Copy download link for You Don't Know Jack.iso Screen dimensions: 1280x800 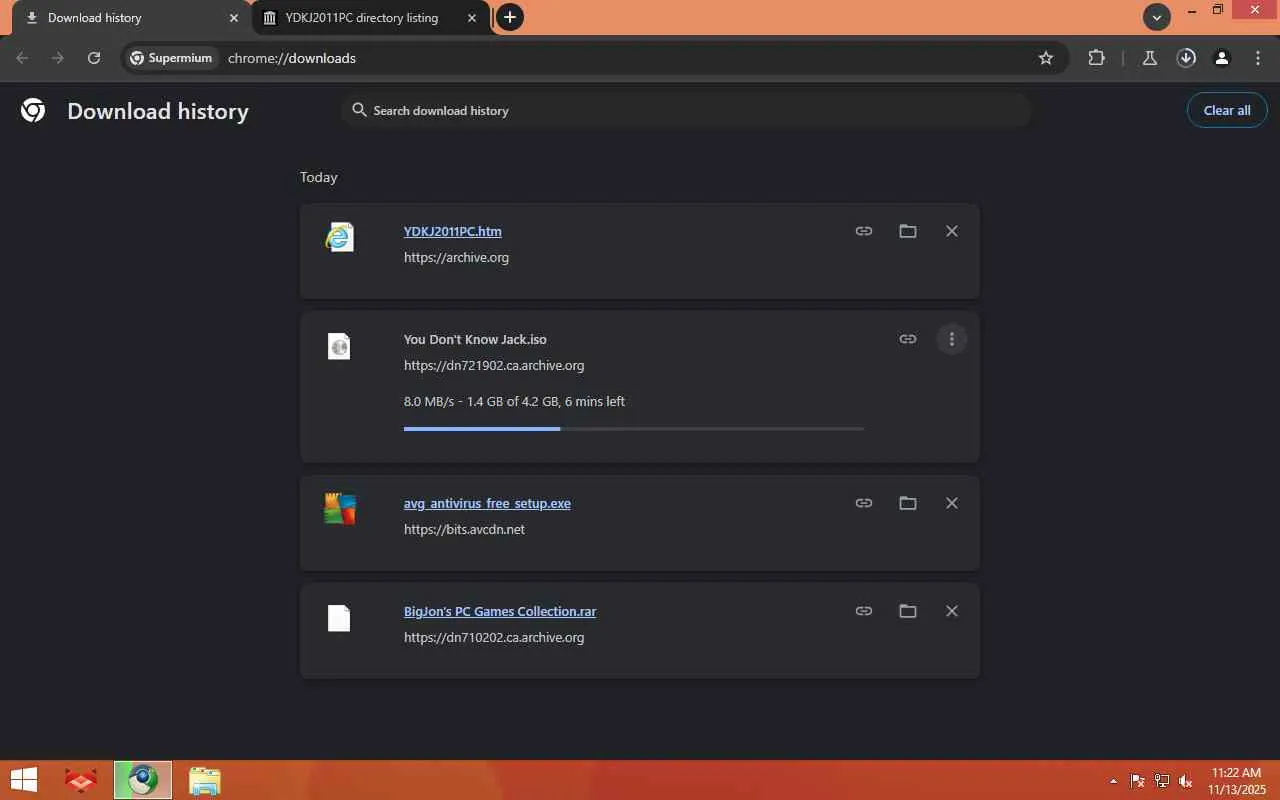[x=908, y=339]
